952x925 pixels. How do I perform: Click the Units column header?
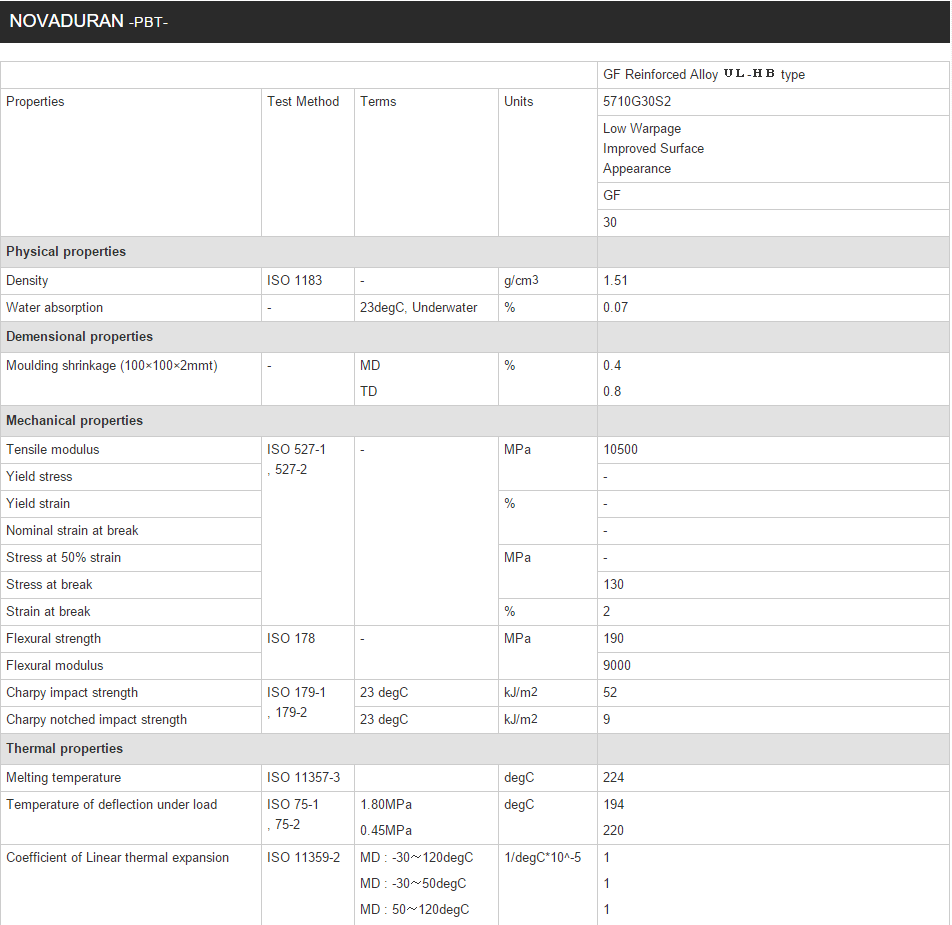click(518, 101)
